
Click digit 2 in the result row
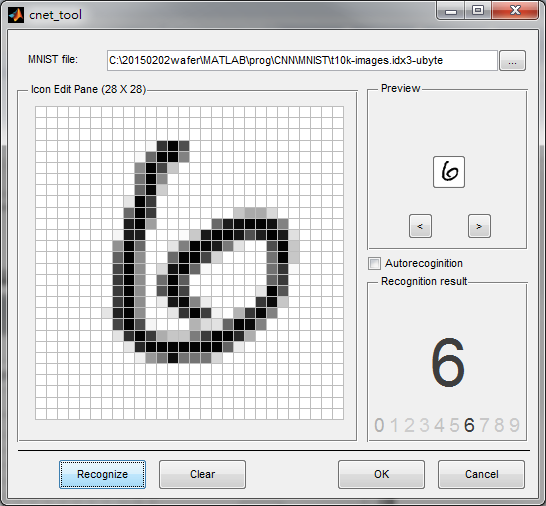[410, 425]
